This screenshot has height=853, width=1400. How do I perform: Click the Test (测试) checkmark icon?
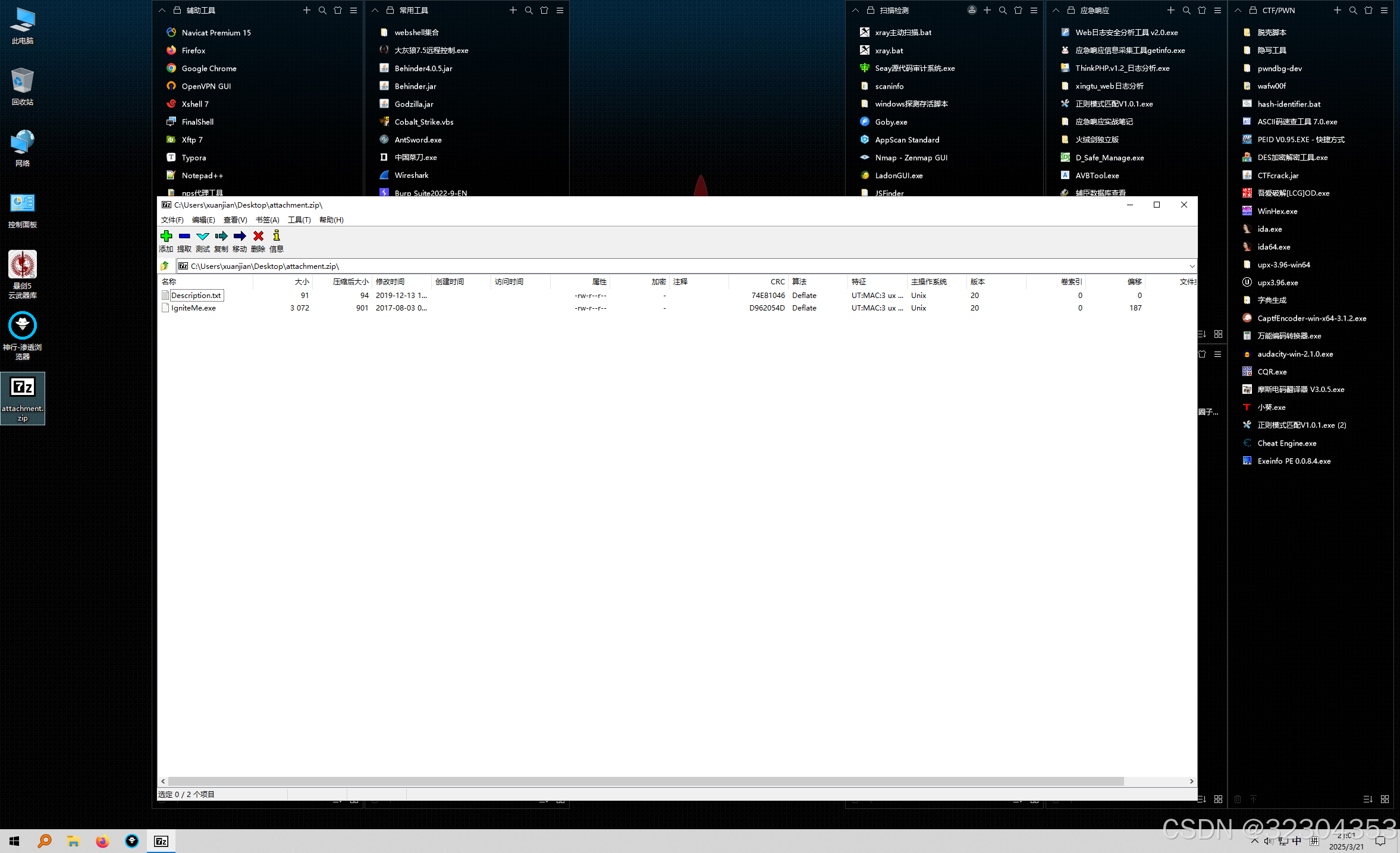(x=203, y=236)
